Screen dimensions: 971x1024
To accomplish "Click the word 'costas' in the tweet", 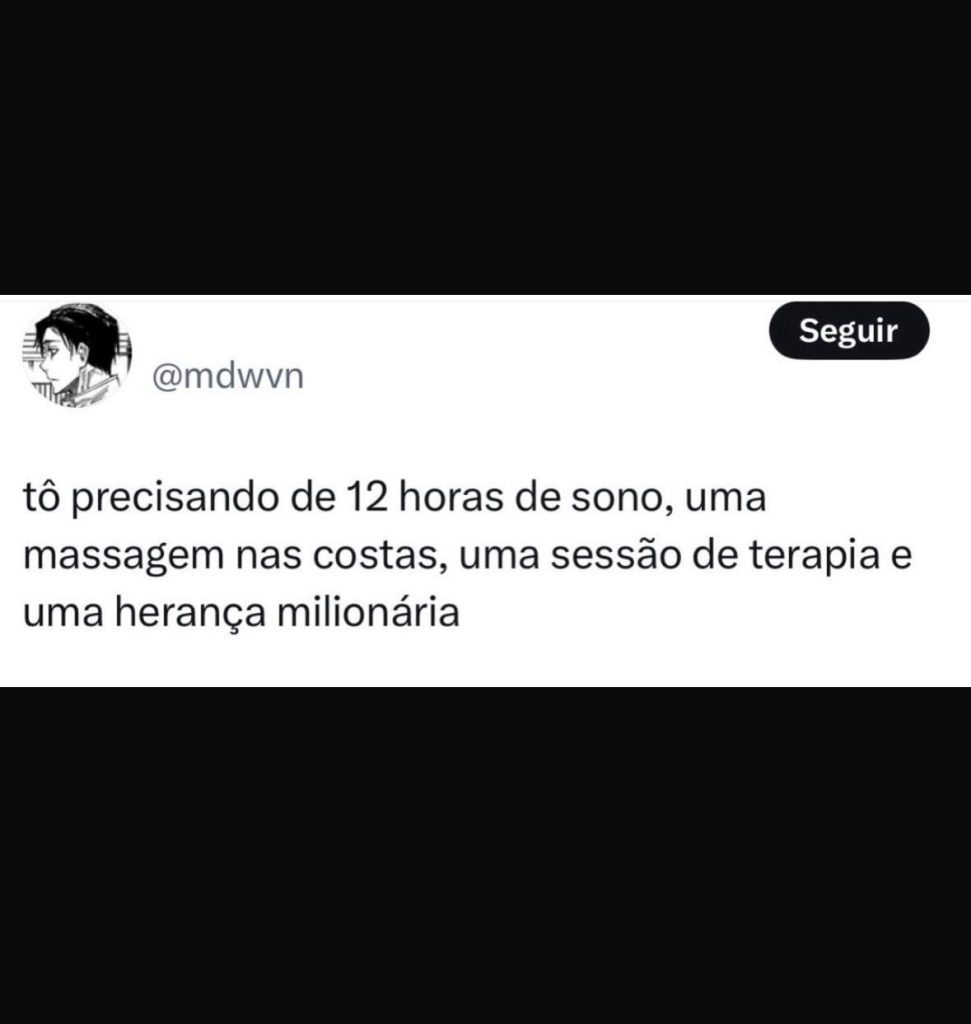I will 379,555.
